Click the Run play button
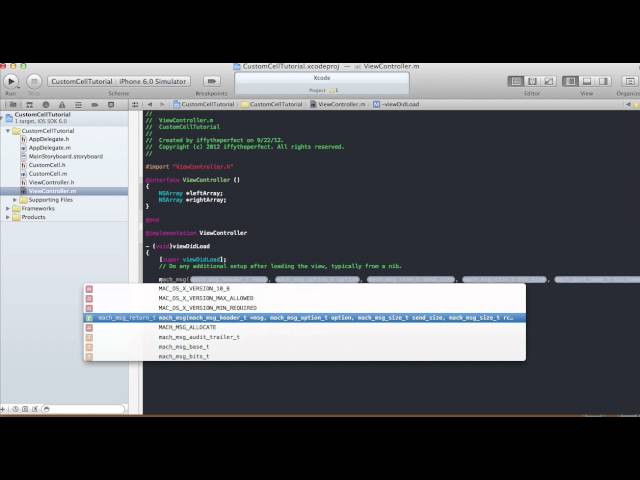Image resolution: width=640 pixels, height=480 pixels. (11, 81)
